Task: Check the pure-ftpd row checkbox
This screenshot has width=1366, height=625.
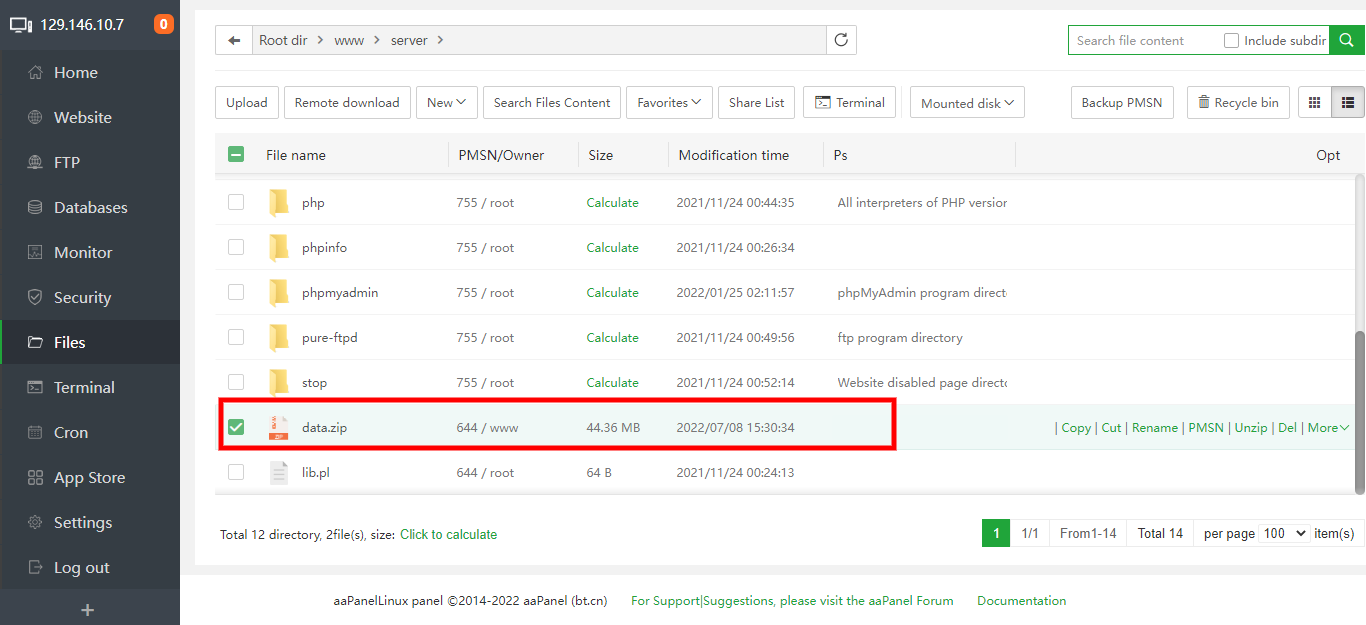Action: click(x=236, y=337)
